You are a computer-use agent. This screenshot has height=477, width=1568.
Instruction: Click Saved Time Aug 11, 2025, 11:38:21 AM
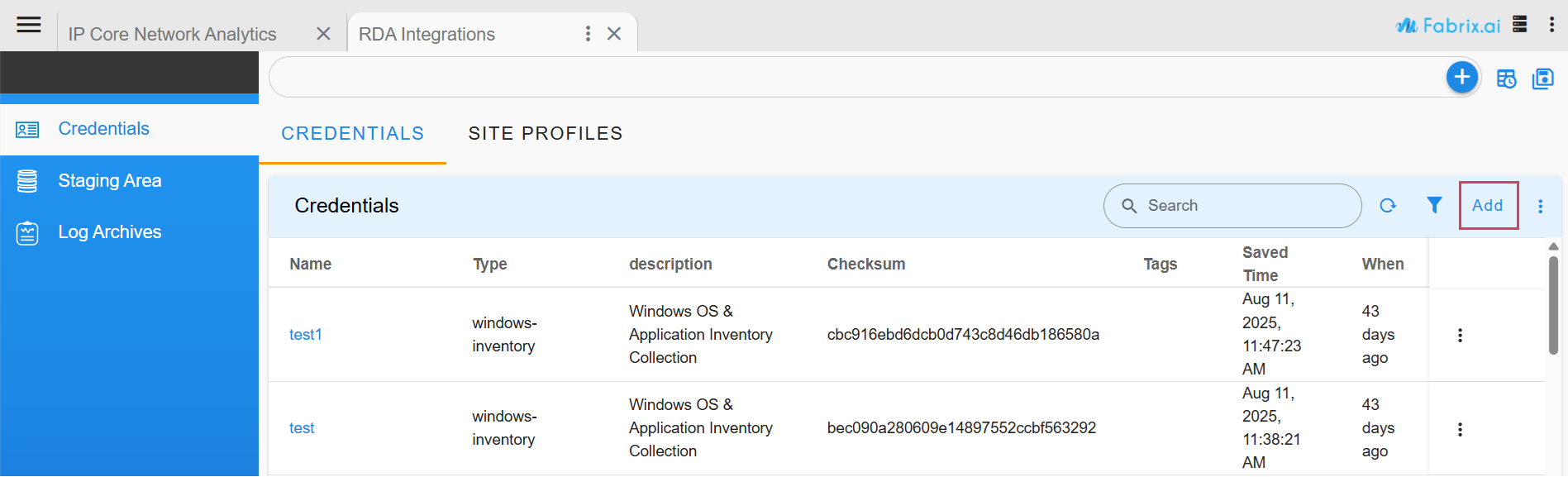[x=1272, y=427]
